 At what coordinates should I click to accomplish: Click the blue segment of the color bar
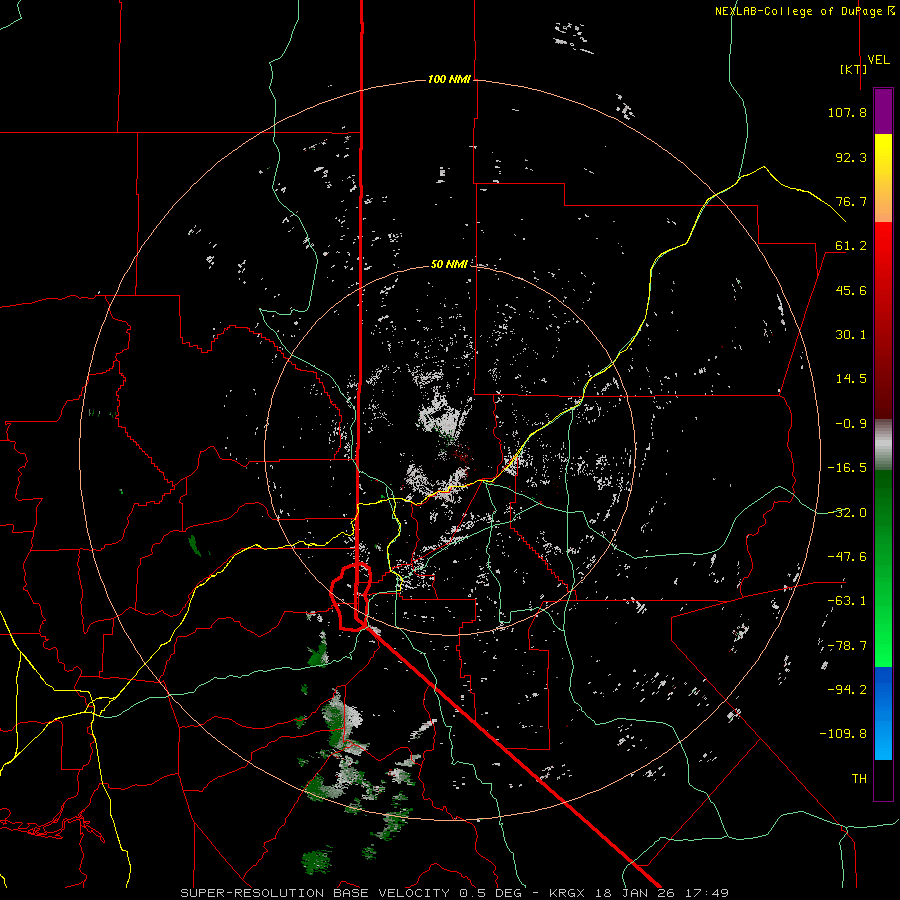tap(883, 713)
